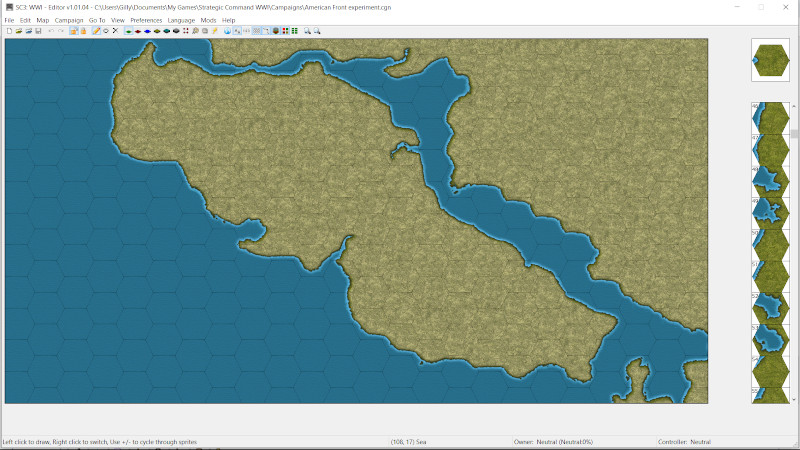Toggle the orange padlock icon
Image resolution: width=800 pixels, height=450 pixels.
83,31
